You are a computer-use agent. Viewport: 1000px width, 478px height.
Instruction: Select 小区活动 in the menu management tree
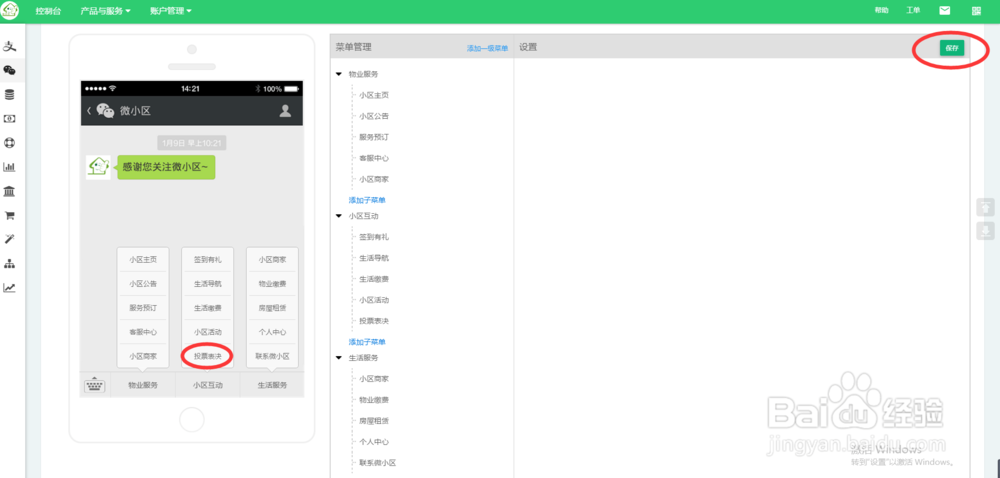(374, 300)
